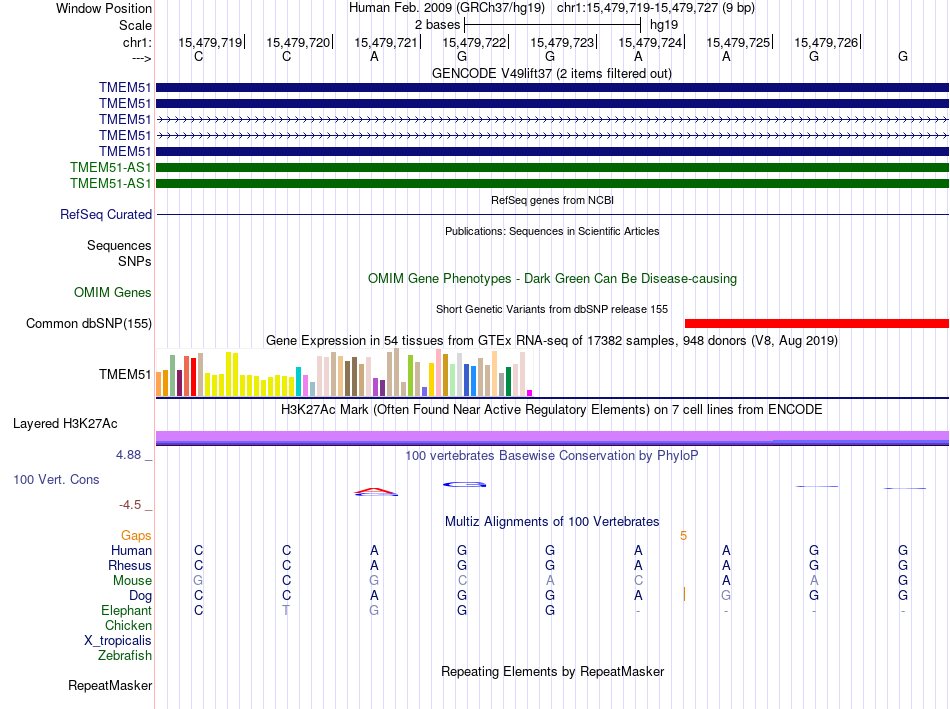Open Repeating Elements by RepeatMasker title
This screenshot has height=709, width=950.
(x=553, y=672)
